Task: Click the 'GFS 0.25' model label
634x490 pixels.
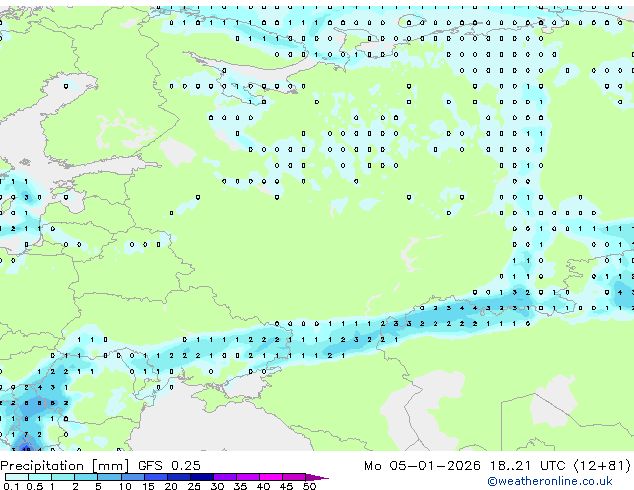Action: tap(169, 465)
